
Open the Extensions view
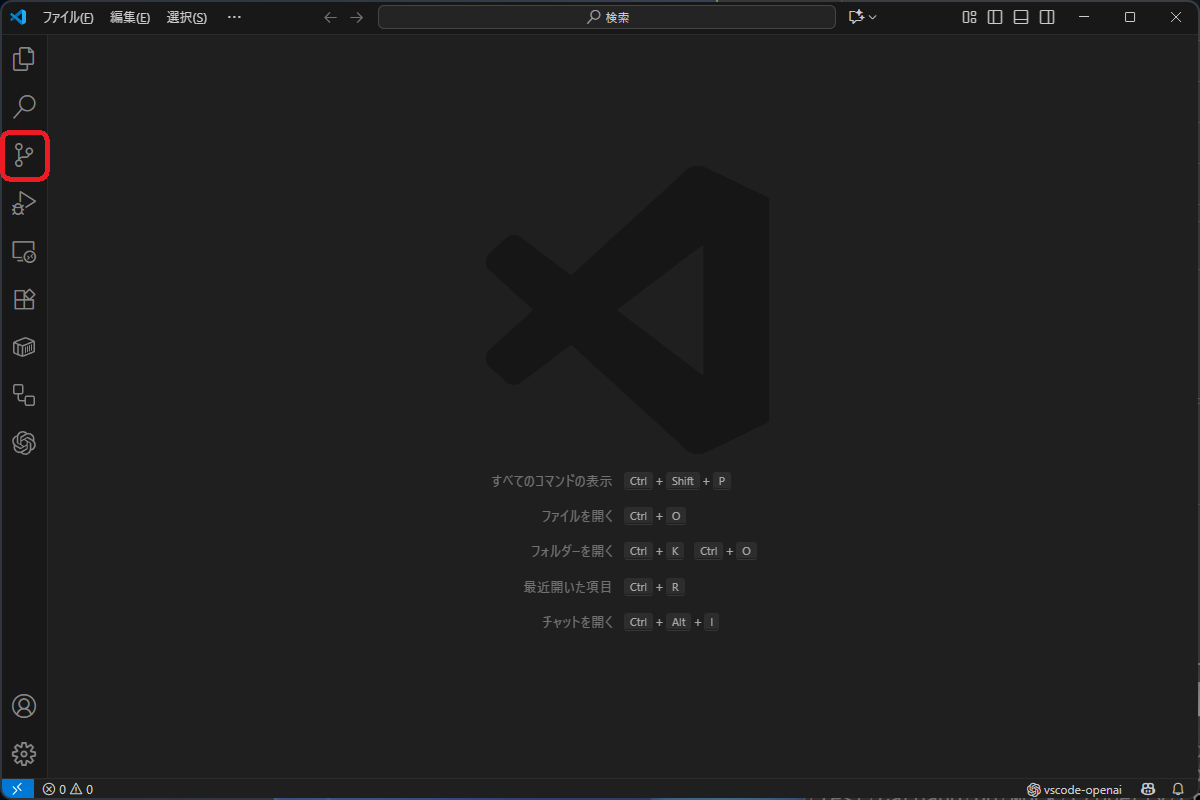24,299
